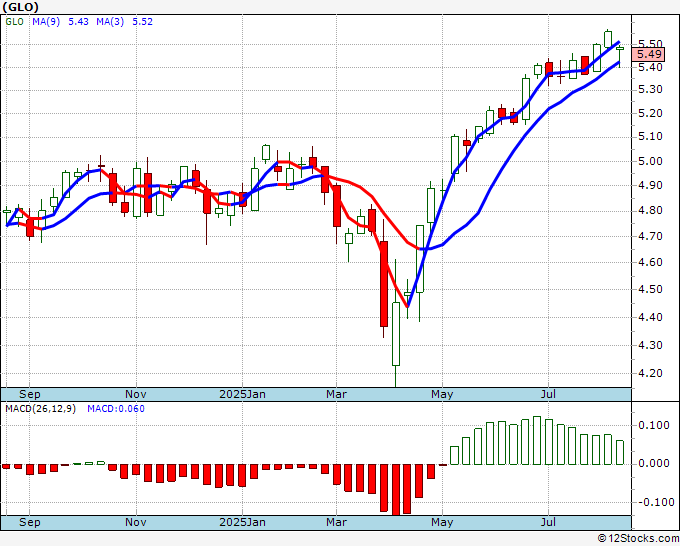Click the MA(9) value 5.43
Image resolution: width=680 pixels, height=546 pixels.
click(x=78, y=22)
